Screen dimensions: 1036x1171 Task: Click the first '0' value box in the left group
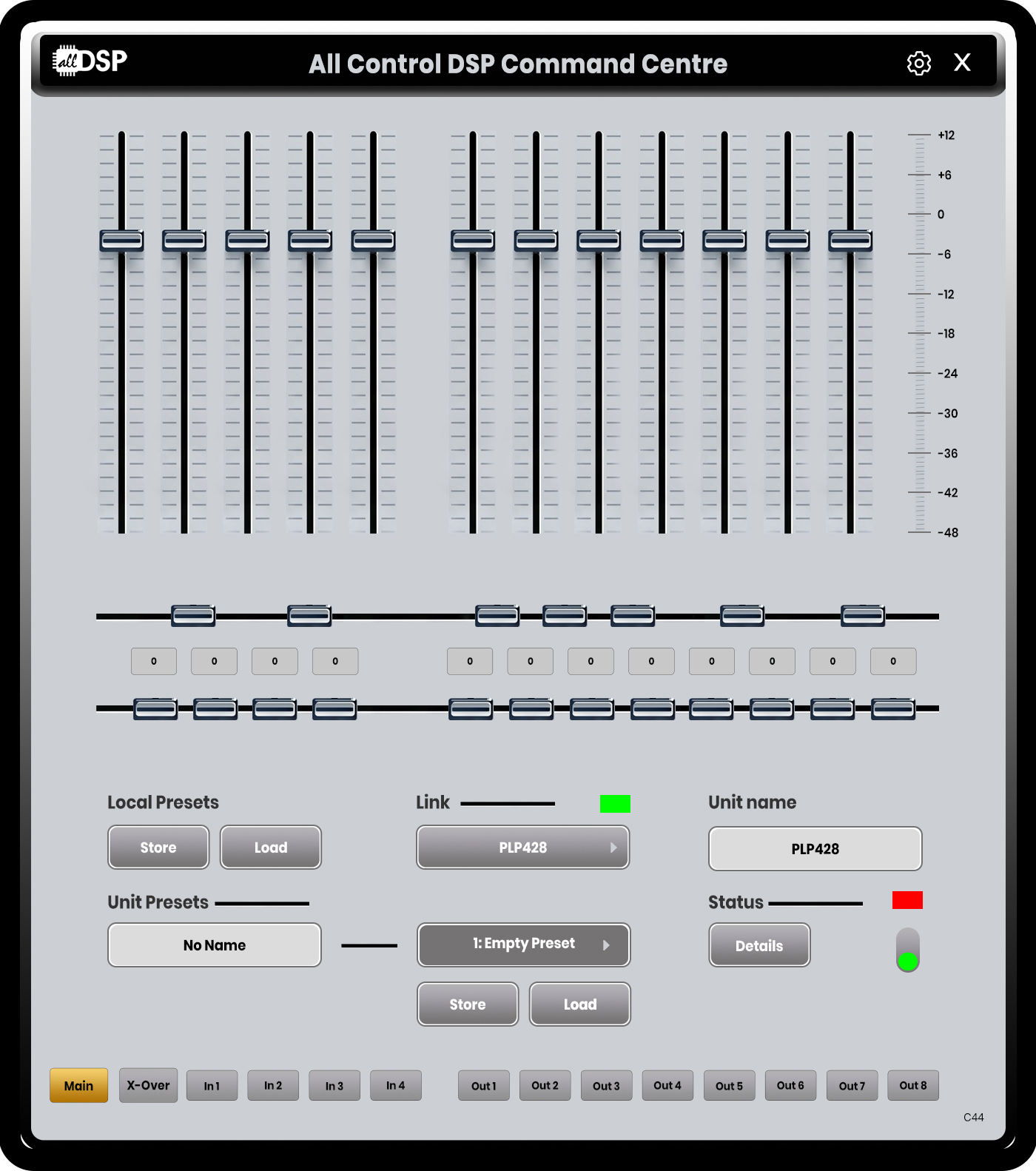point(154,662)
